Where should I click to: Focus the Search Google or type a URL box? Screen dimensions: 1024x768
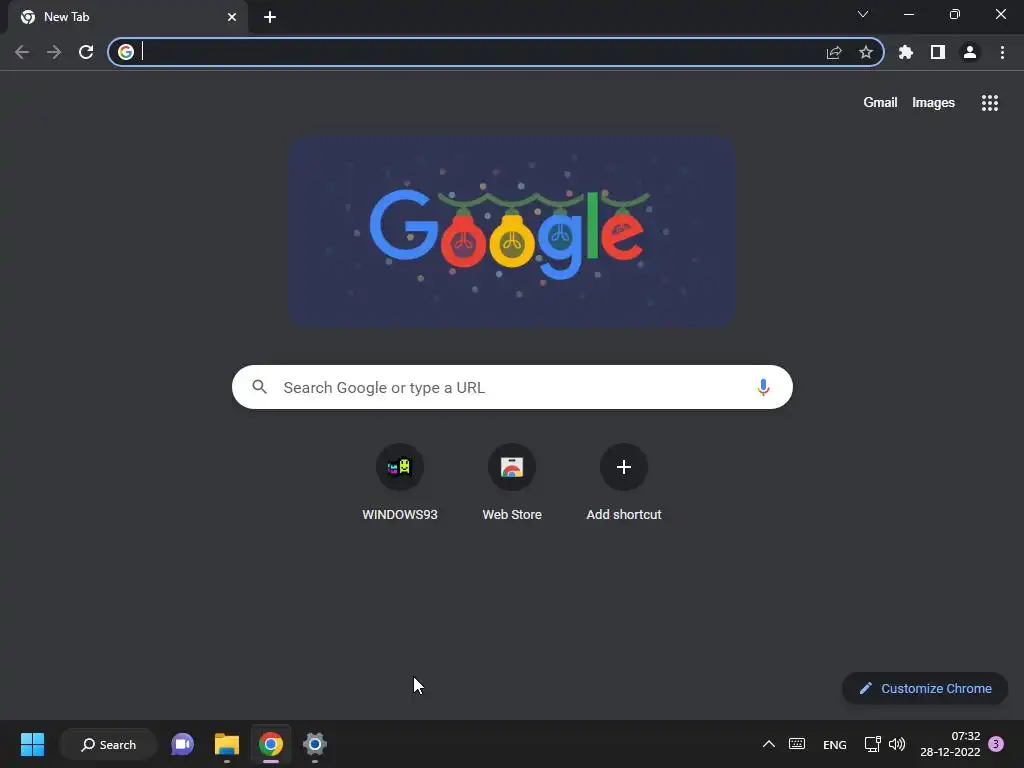click(x=512, y=387)
